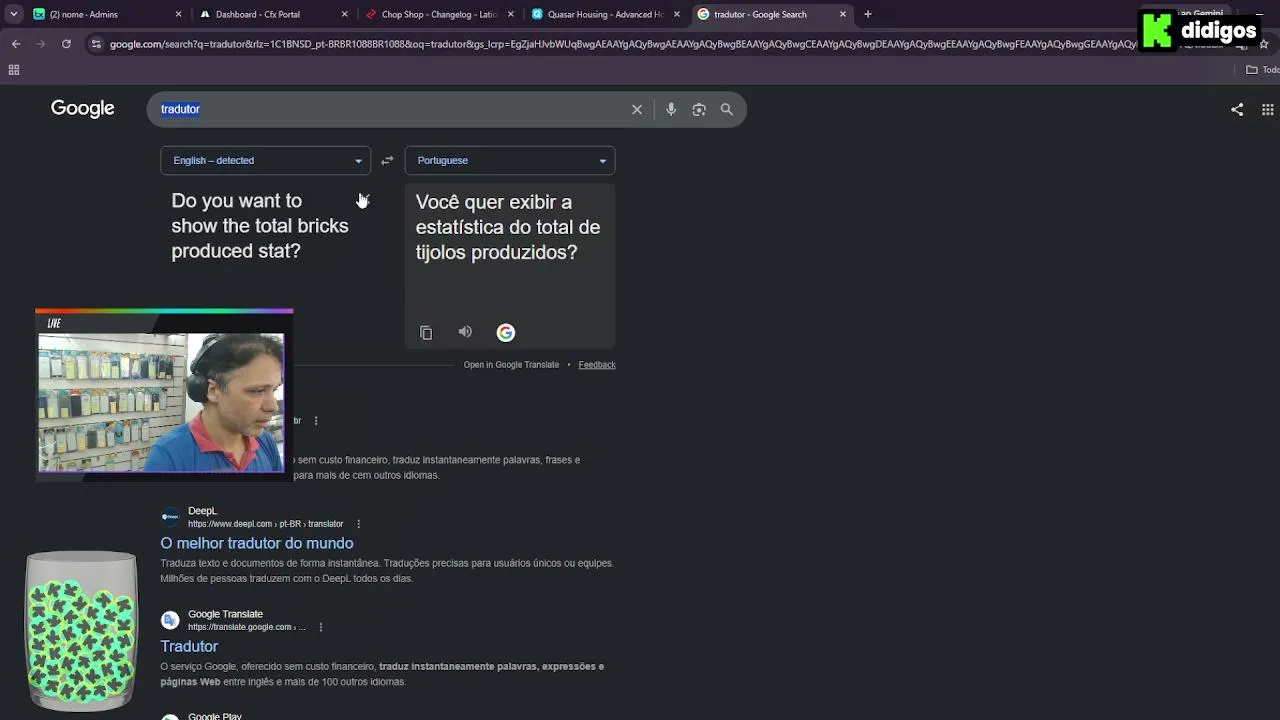Image resolution: width=1280 pixels, height=720 pixels.
Task: Go back to the previous page
Action: click(x=16, y=44)
